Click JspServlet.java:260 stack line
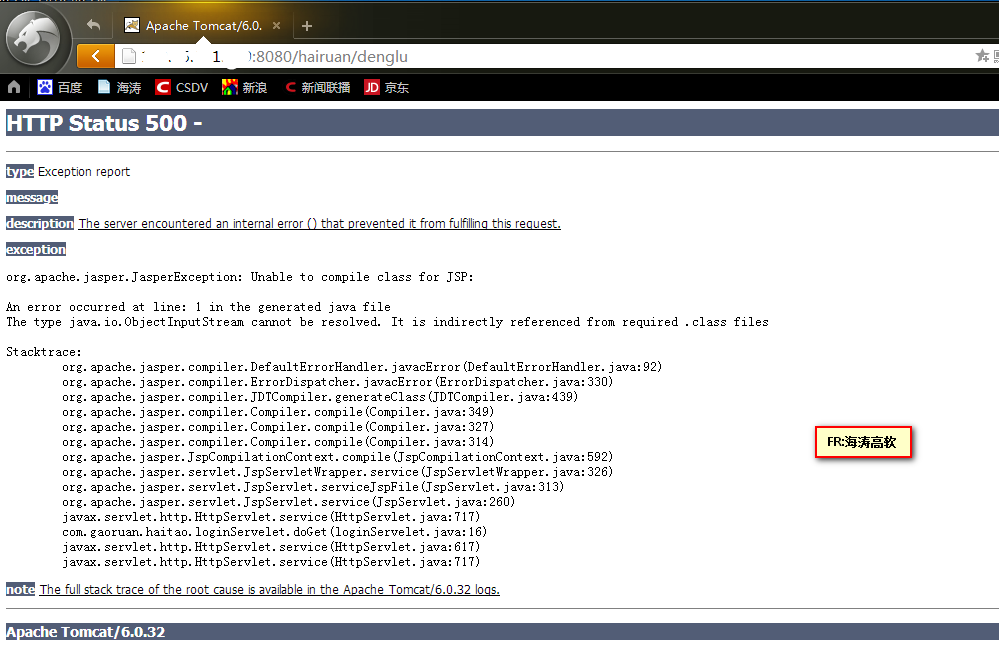This screenshot has height=651, width=999. (289, 502)
